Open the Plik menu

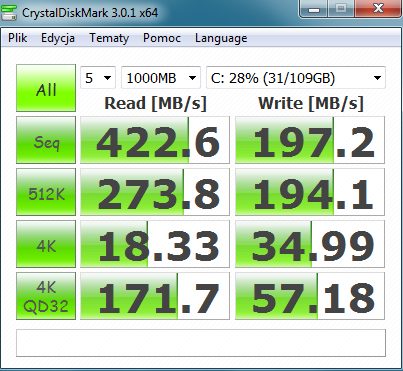(18, 38)
